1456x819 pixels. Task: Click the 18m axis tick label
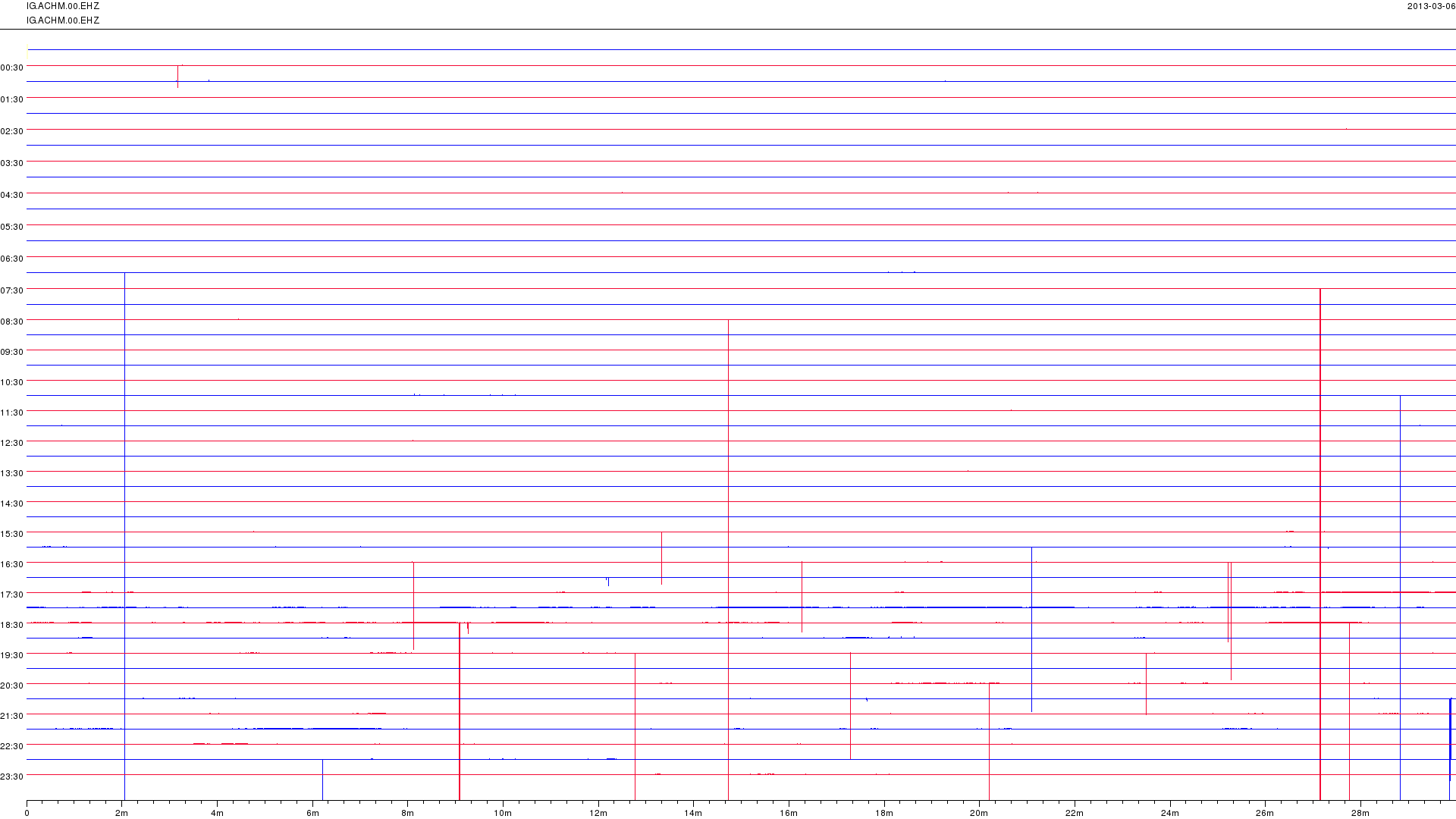884,814
